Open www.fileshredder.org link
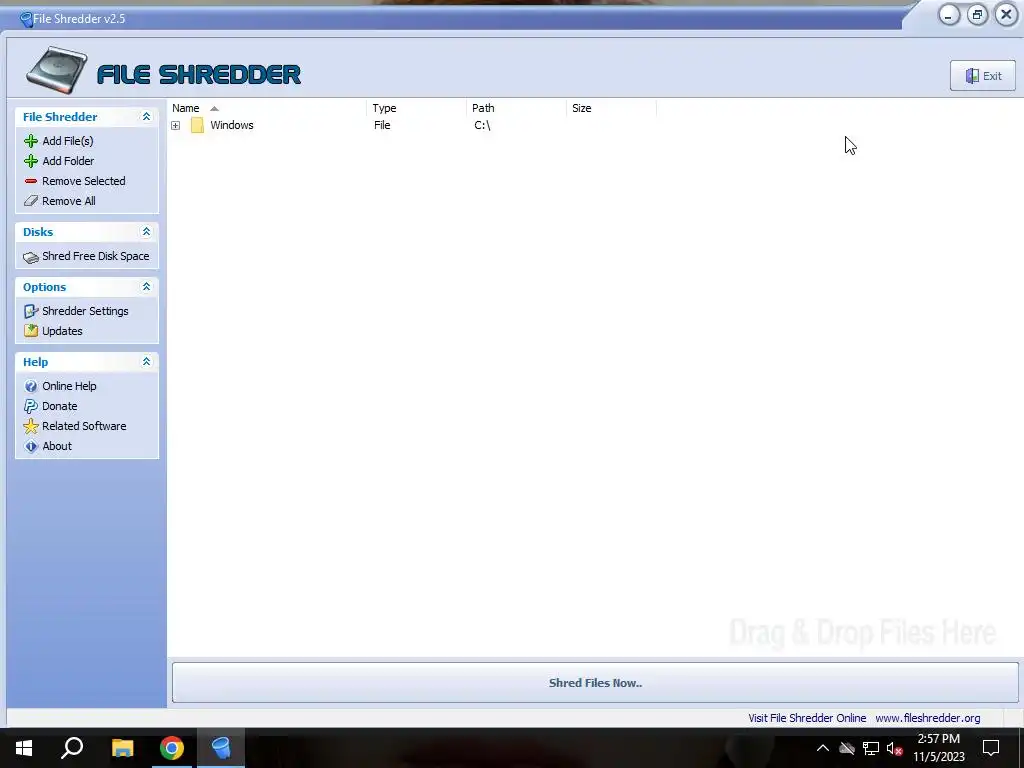The width and height of the screenshot is (1024, 768). coord(927,718)
